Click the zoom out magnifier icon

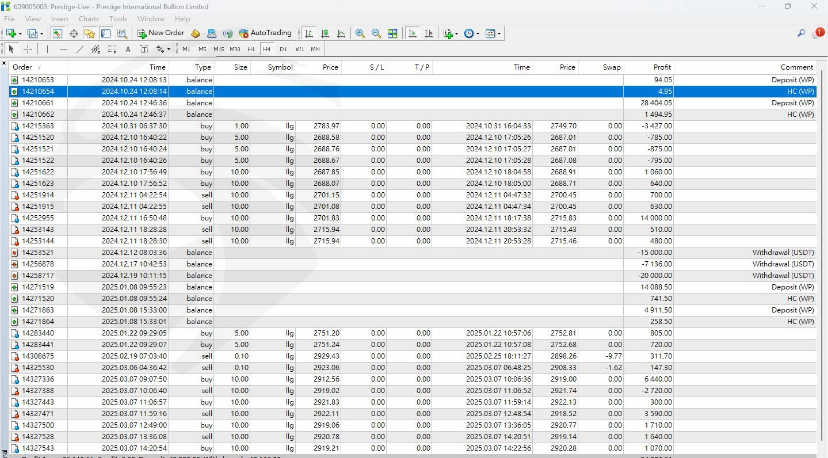(376, 33)
